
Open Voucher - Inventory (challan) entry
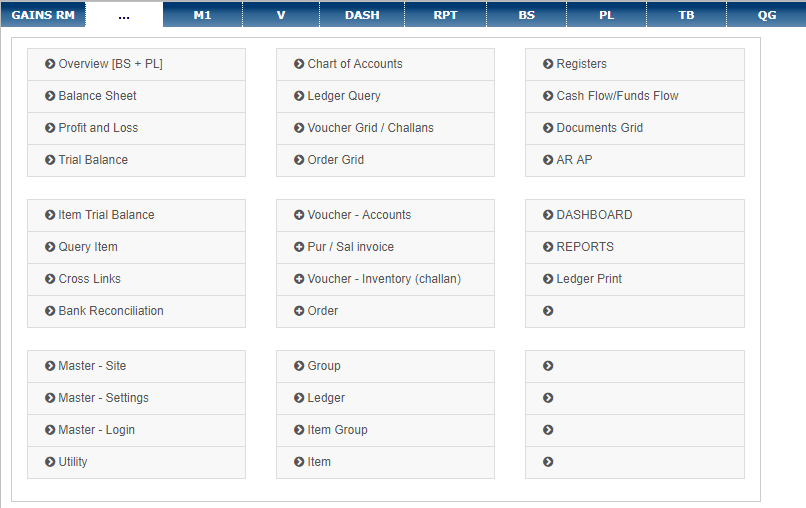[x=386, y=279]
